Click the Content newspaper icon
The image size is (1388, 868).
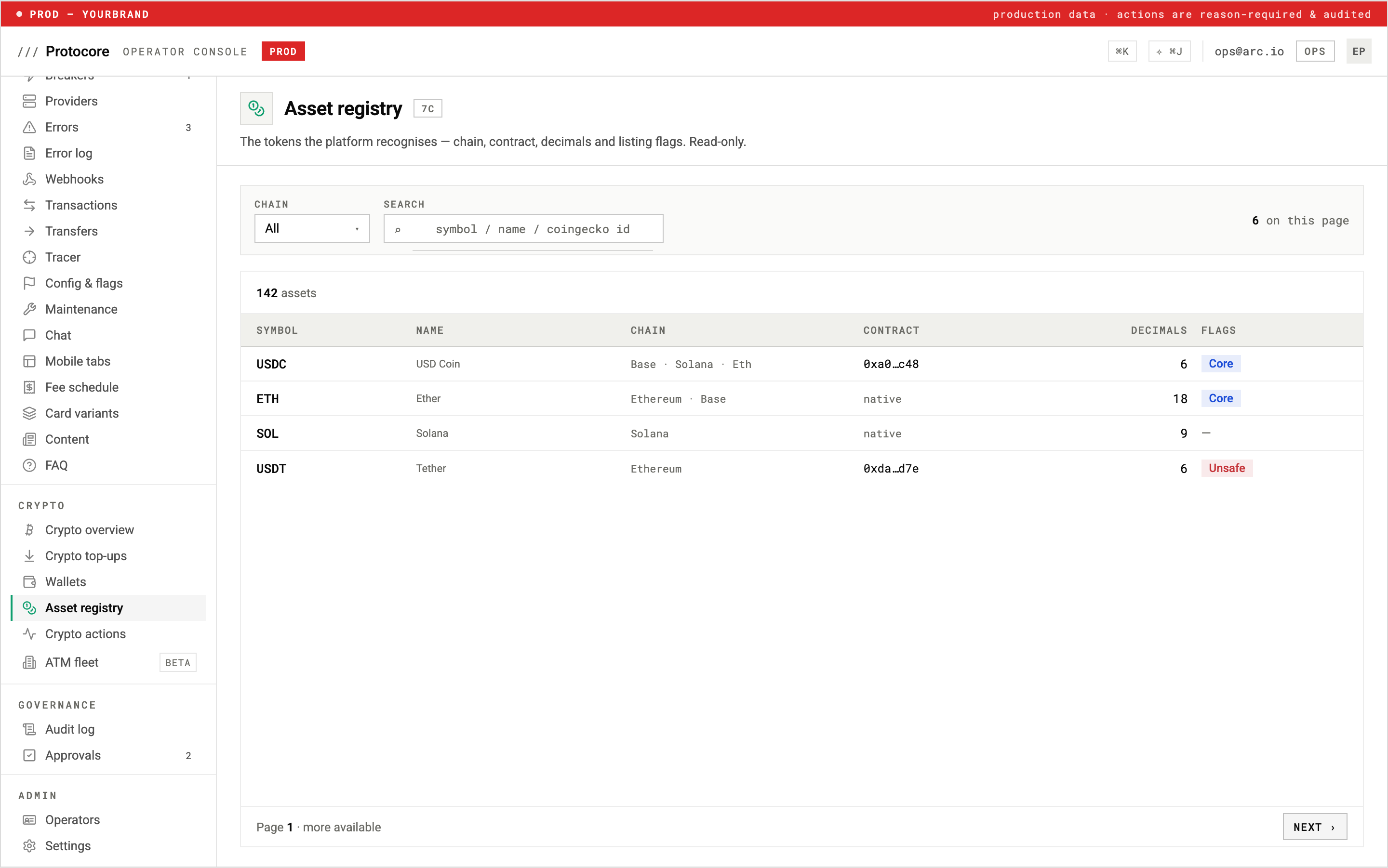(x=29, y=439)
